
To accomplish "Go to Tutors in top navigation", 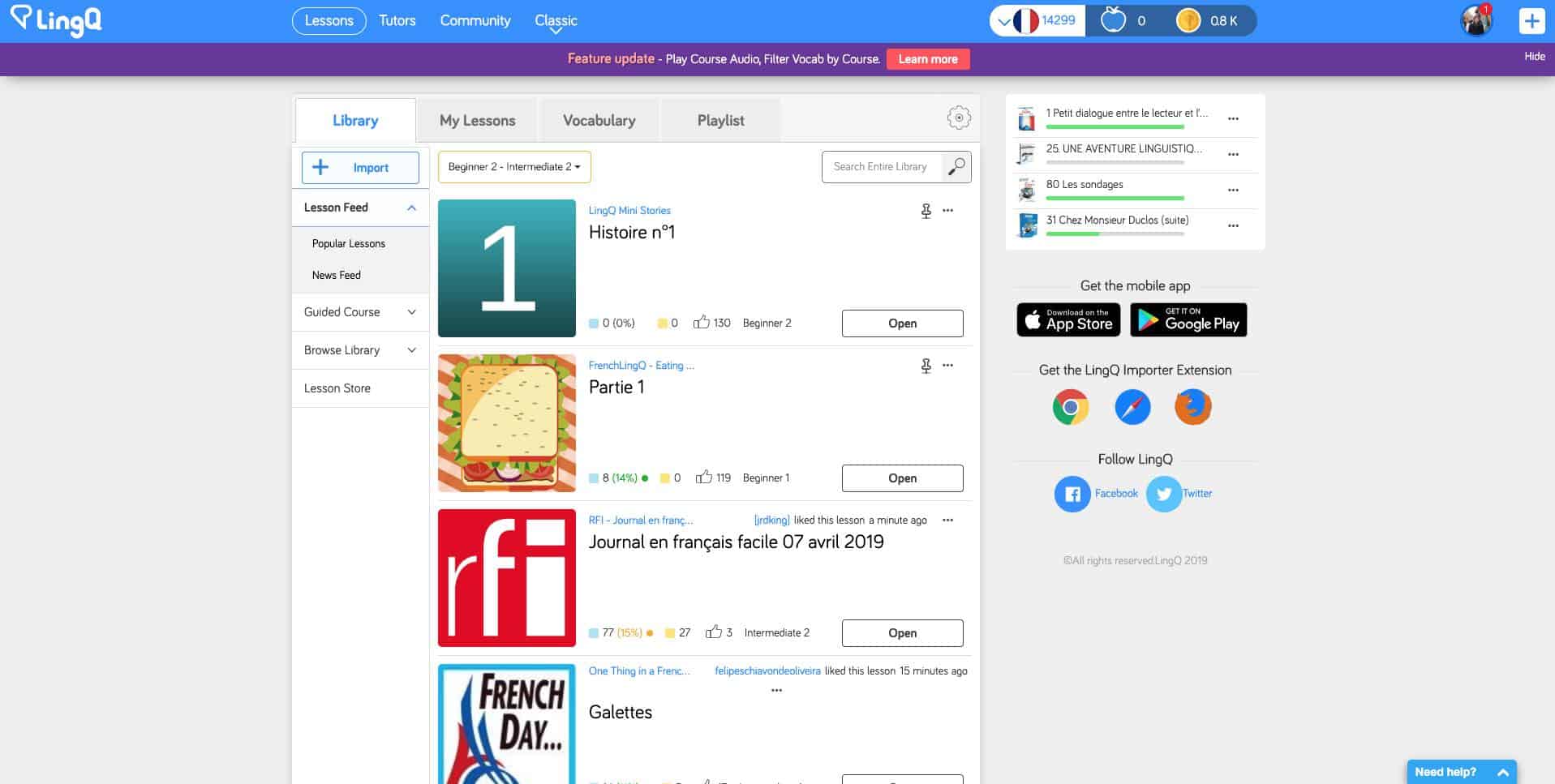I will [397, 21].
